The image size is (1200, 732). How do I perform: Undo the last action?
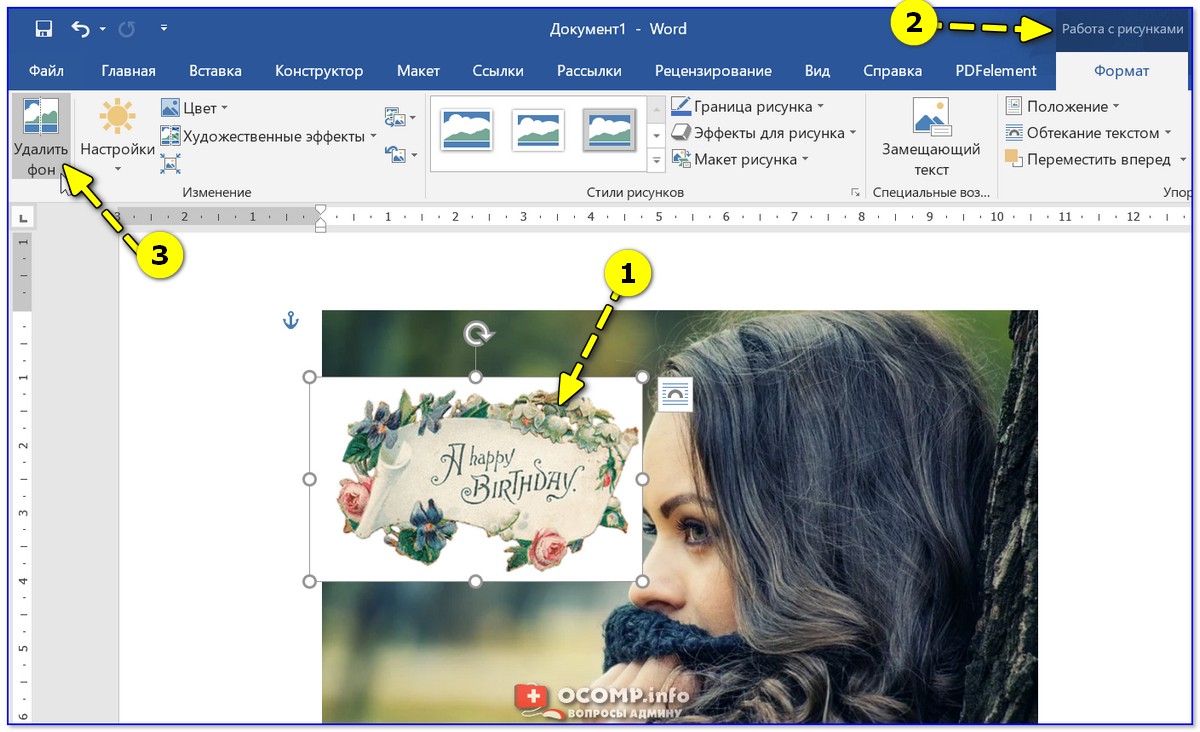(x=82, y=29)
